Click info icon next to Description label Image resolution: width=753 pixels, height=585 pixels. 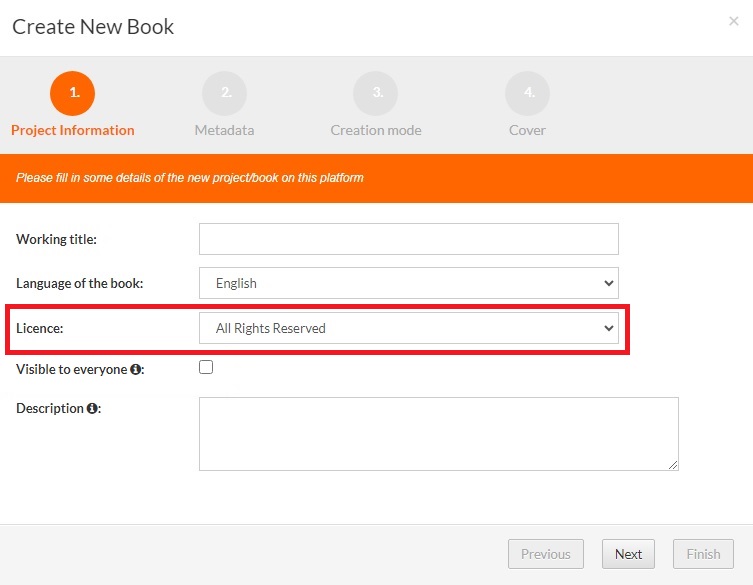92,408
